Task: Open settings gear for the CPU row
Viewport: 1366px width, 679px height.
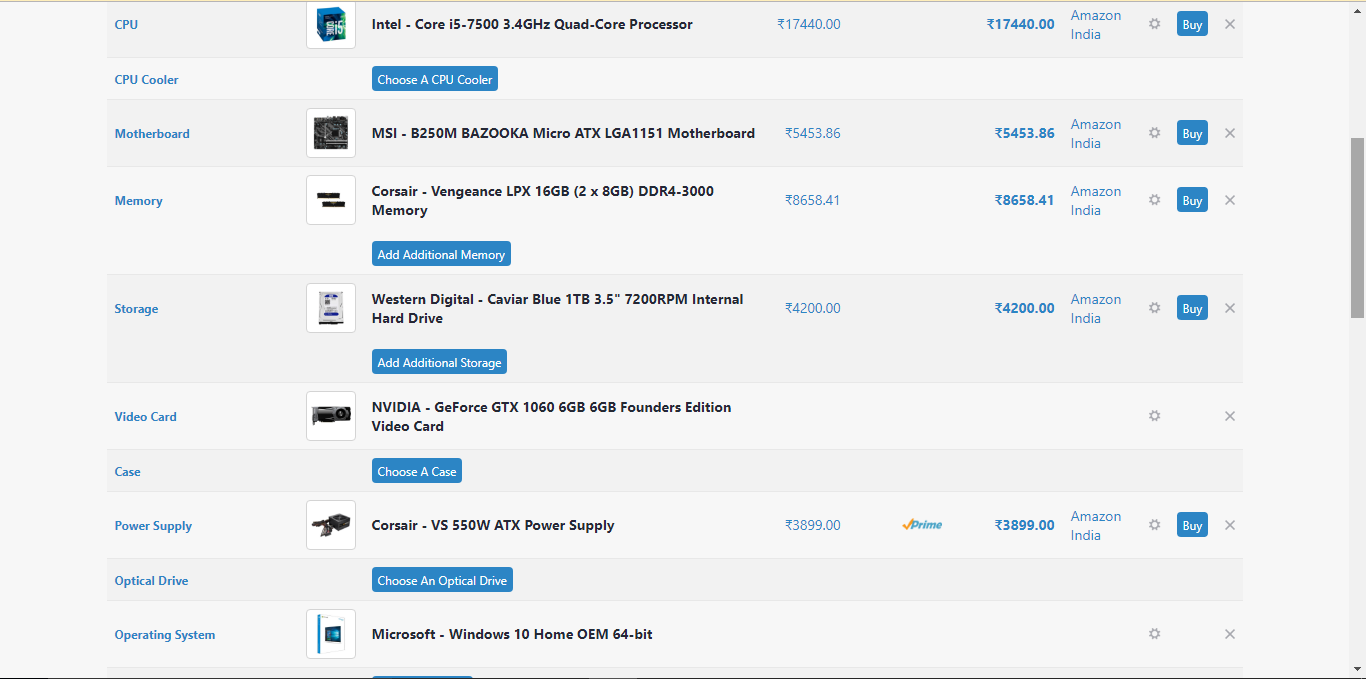Action: [x=1154, y=24]
